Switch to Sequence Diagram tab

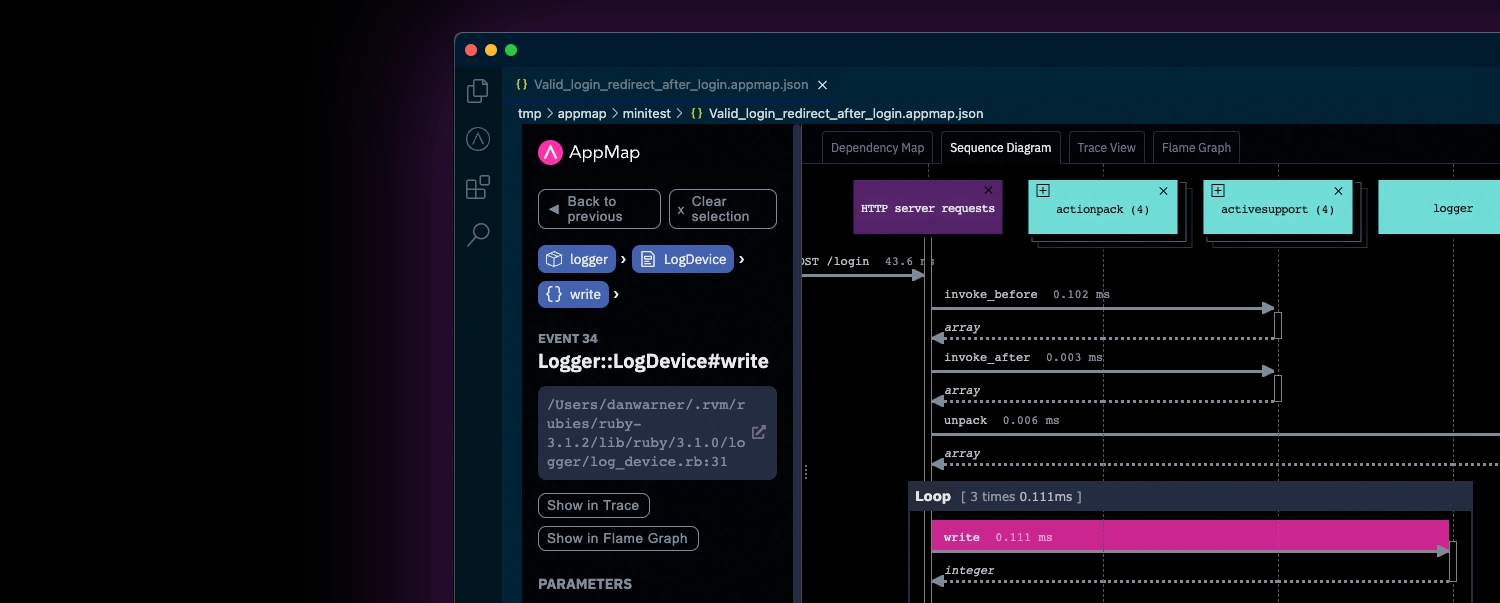coord(1000,147)
